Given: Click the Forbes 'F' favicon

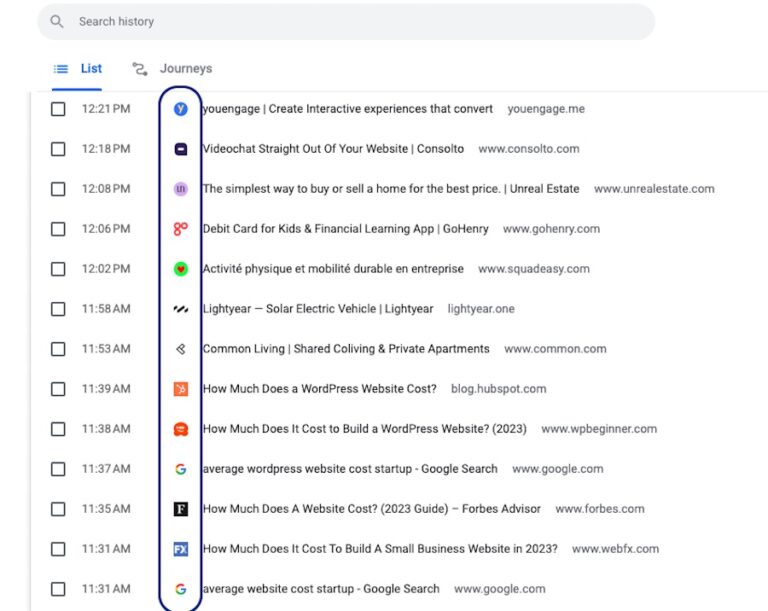Looking at the screenshot, I should [181, 509].
